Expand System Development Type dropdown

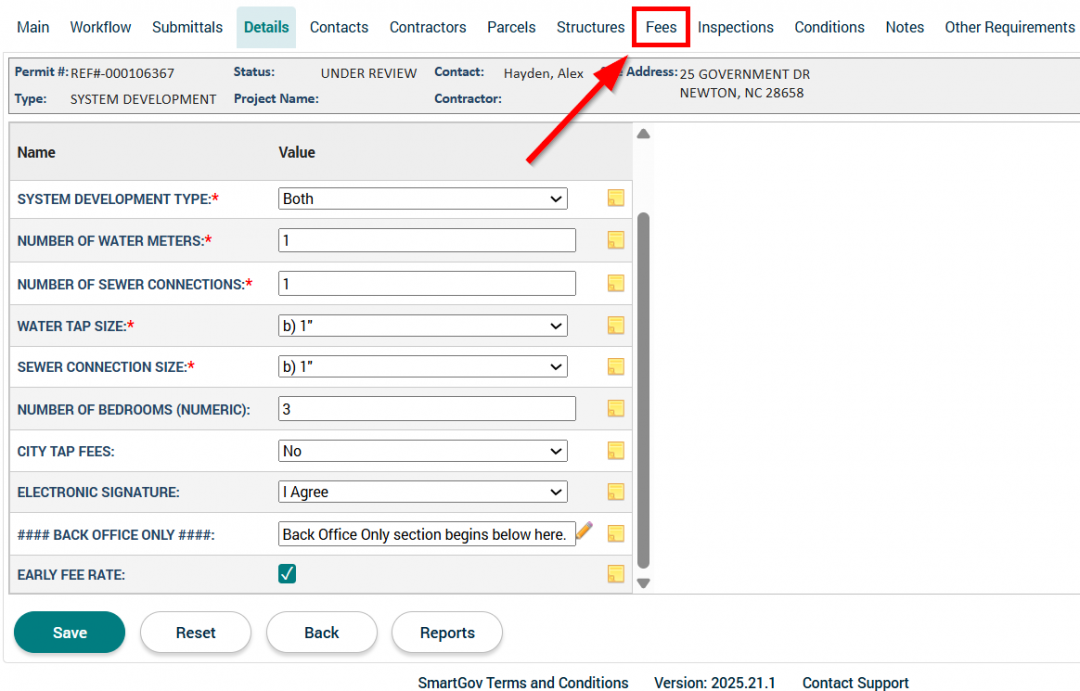coord(422,199)
